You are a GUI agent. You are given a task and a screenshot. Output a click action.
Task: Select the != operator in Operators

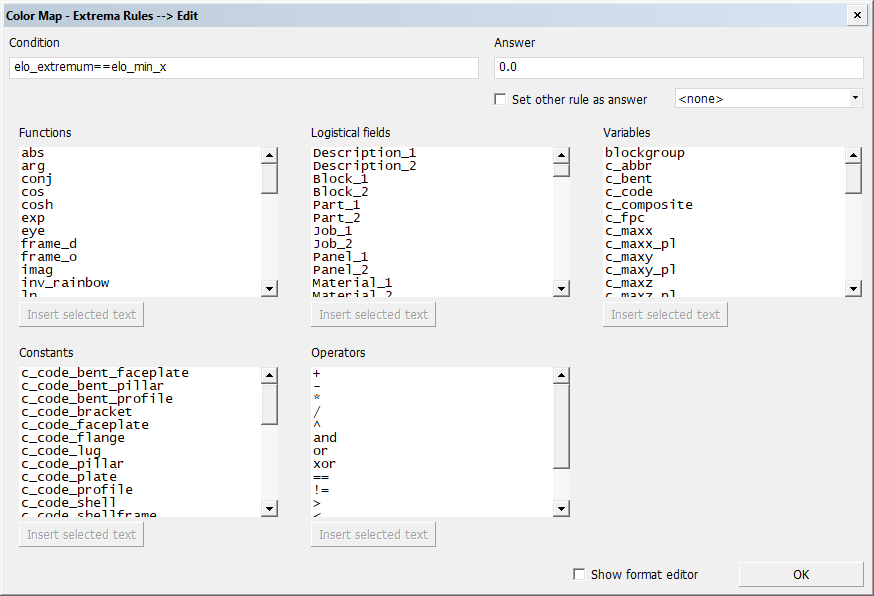(319, 490)
